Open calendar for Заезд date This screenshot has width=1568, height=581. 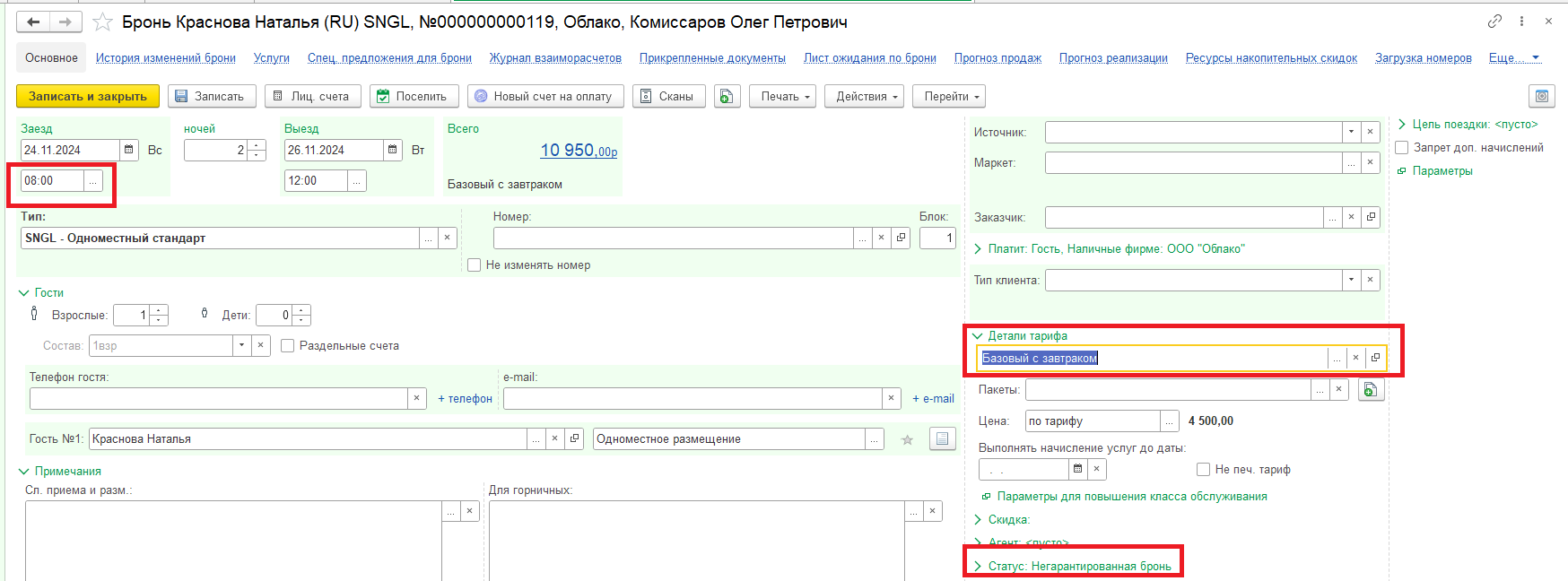coord(129,150)
